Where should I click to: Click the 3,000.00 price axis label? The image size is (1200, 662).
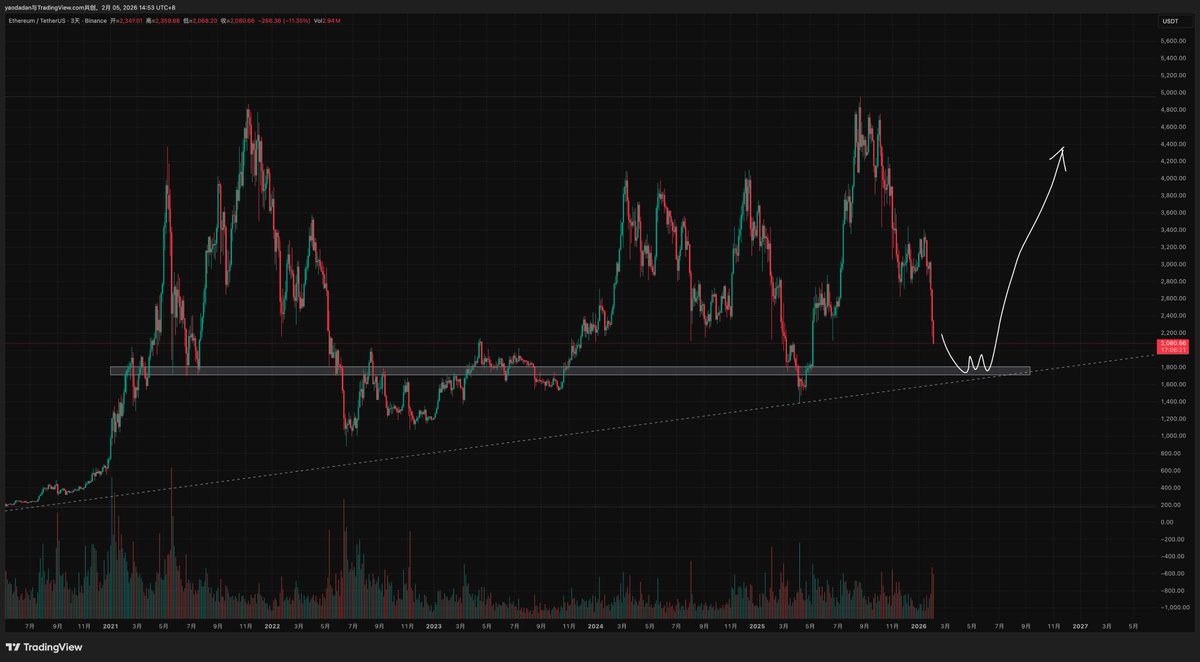click(1172, 264)
